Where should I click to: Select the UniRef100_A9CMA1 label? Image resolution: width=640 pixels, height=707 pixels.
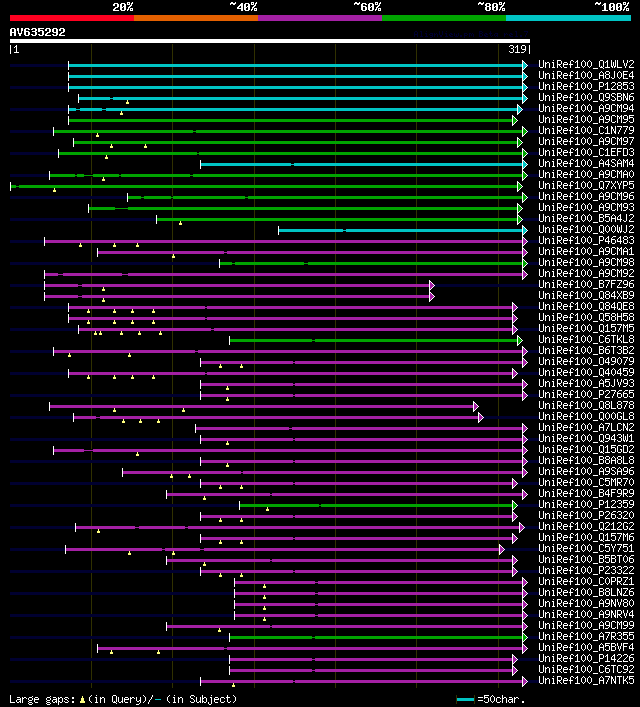click(586, 252)
